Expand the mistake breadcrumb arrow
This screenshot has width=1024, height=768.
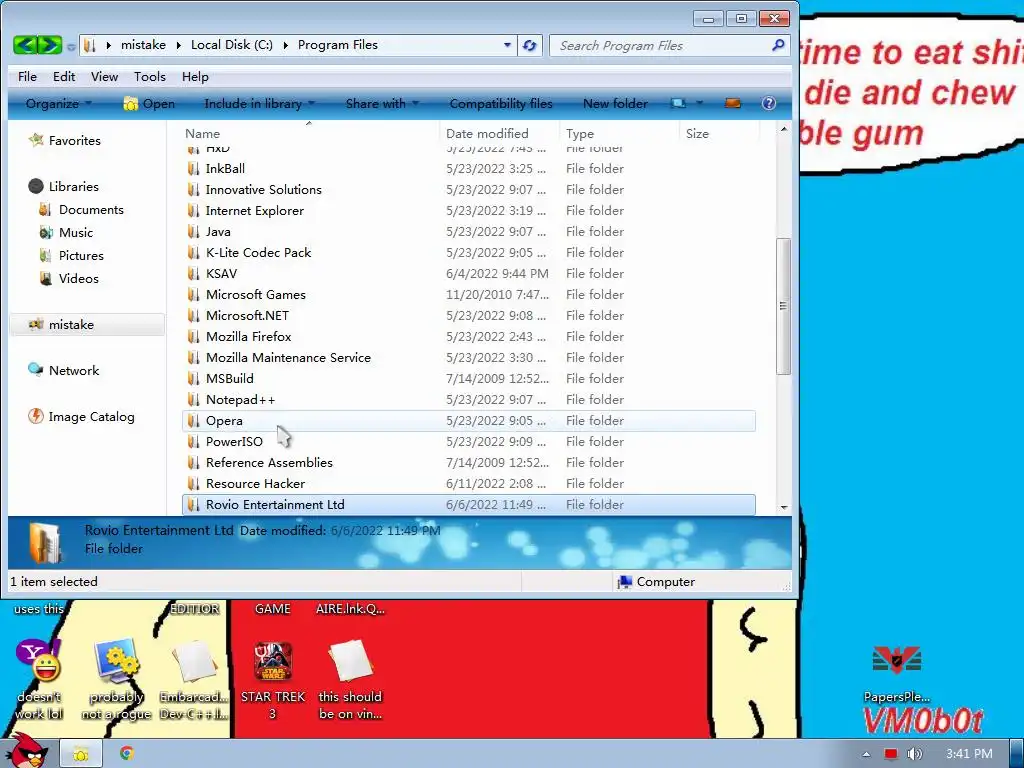(178, 45)
